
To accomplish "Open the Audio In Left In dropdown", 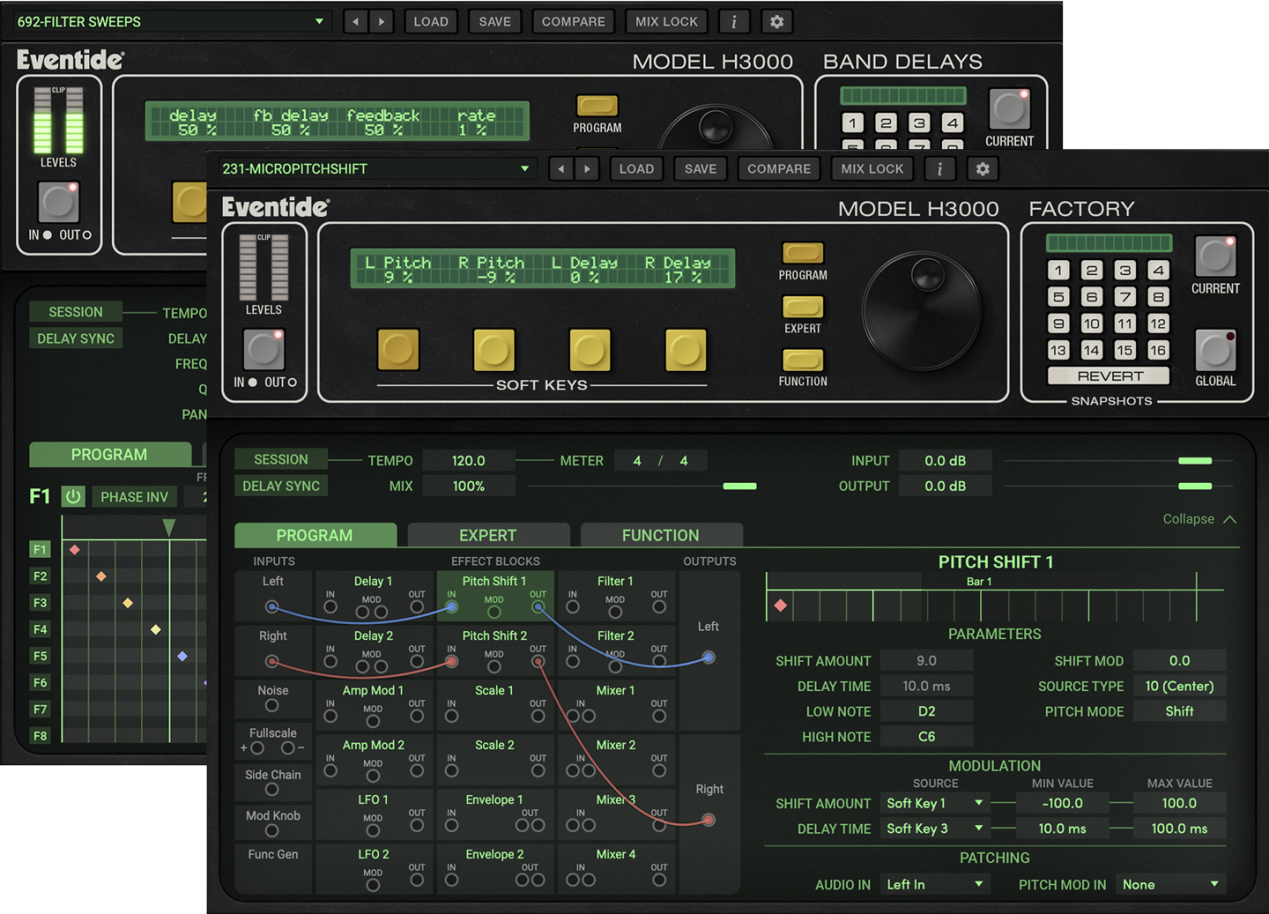I will click(x=934, y=885).
